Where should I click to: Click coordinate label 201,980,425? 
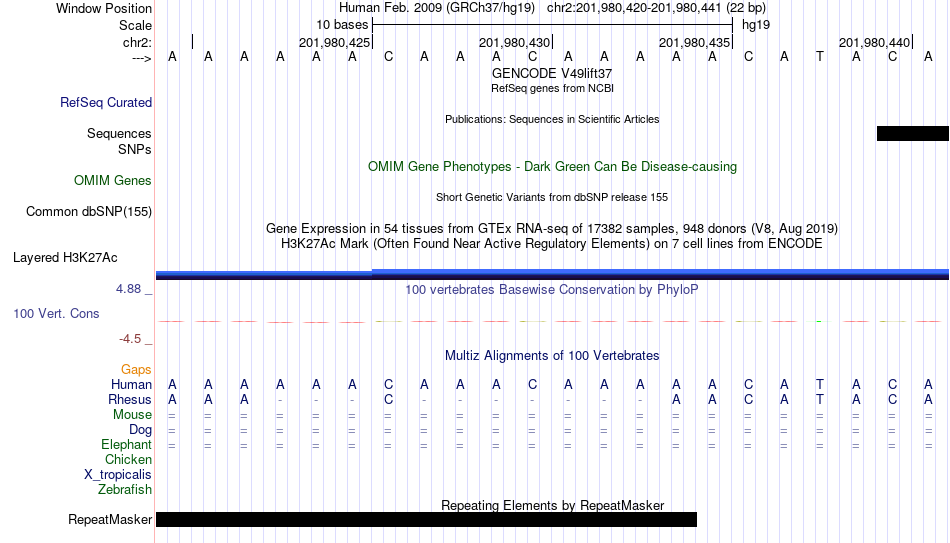pyautogui.click(x=334, y=42)
